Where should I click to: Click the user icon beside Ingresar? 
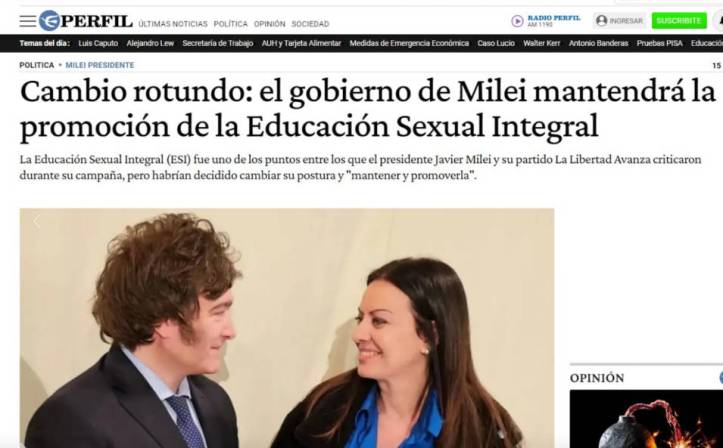coord(601,21)
